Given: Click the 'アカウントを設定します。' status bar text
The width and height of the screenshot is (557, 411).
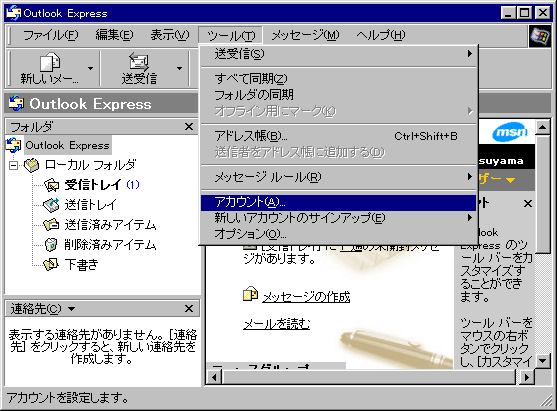Looking at the screenshot, I should (x=67, y=398).
